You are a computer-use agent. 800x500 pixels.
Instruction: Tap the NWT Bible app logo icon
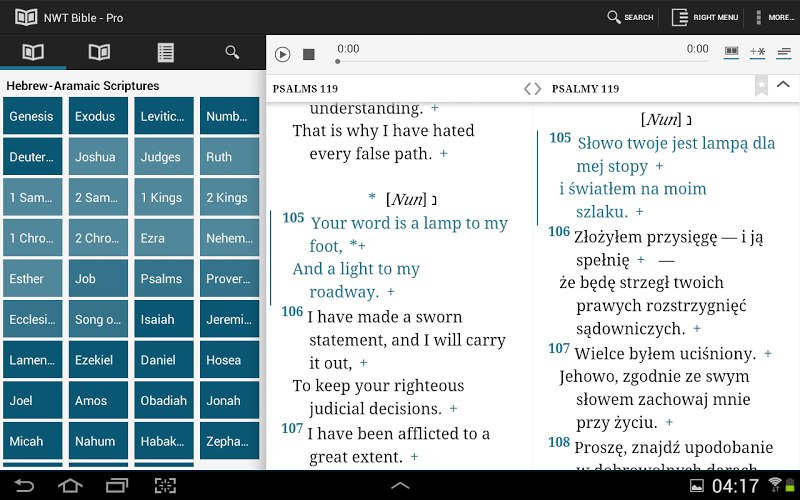(x=26, y=17)
